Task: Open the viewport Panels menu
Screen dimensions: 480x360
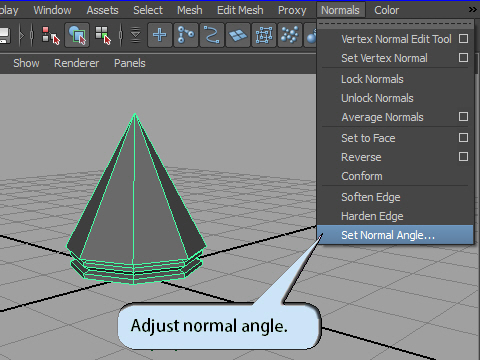Action: [x=130, y=63]
